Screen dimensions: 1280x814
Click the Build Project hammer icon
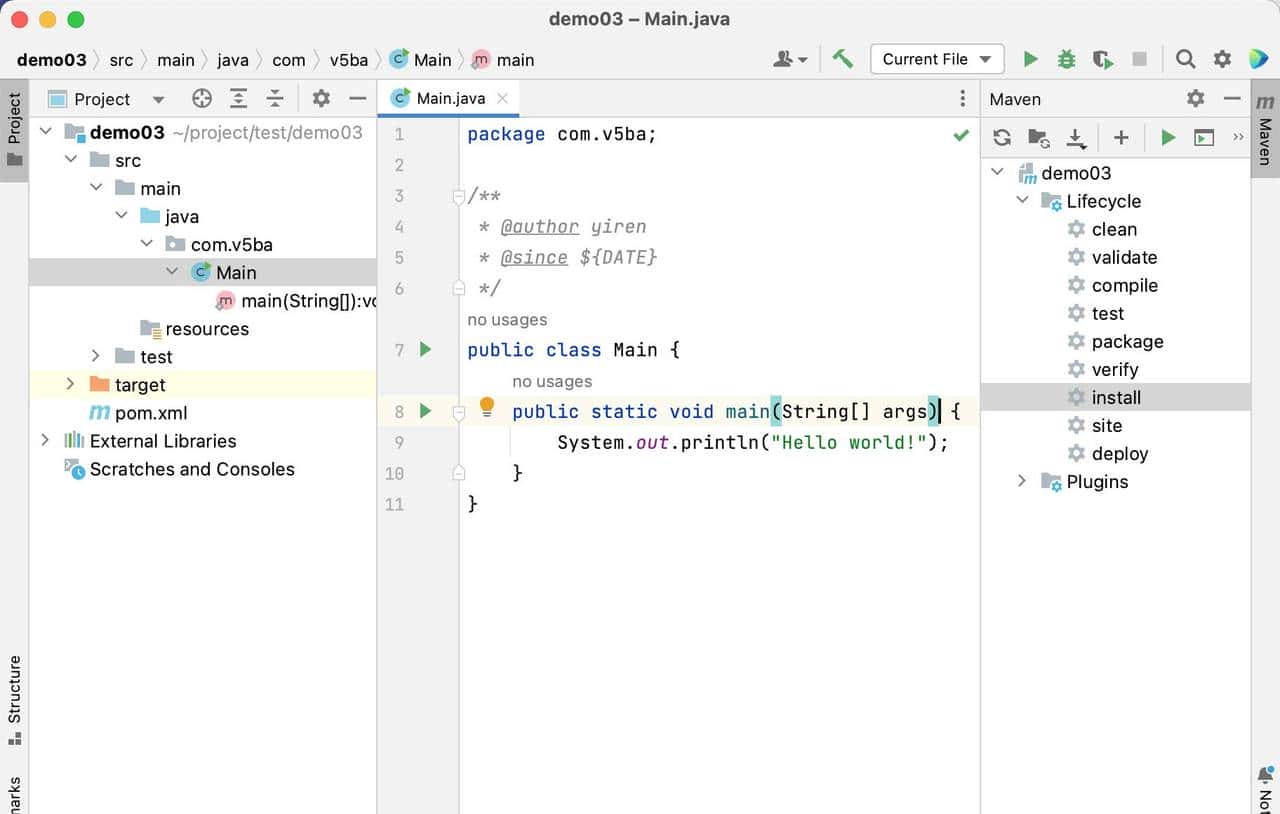(x=843, y=59)
